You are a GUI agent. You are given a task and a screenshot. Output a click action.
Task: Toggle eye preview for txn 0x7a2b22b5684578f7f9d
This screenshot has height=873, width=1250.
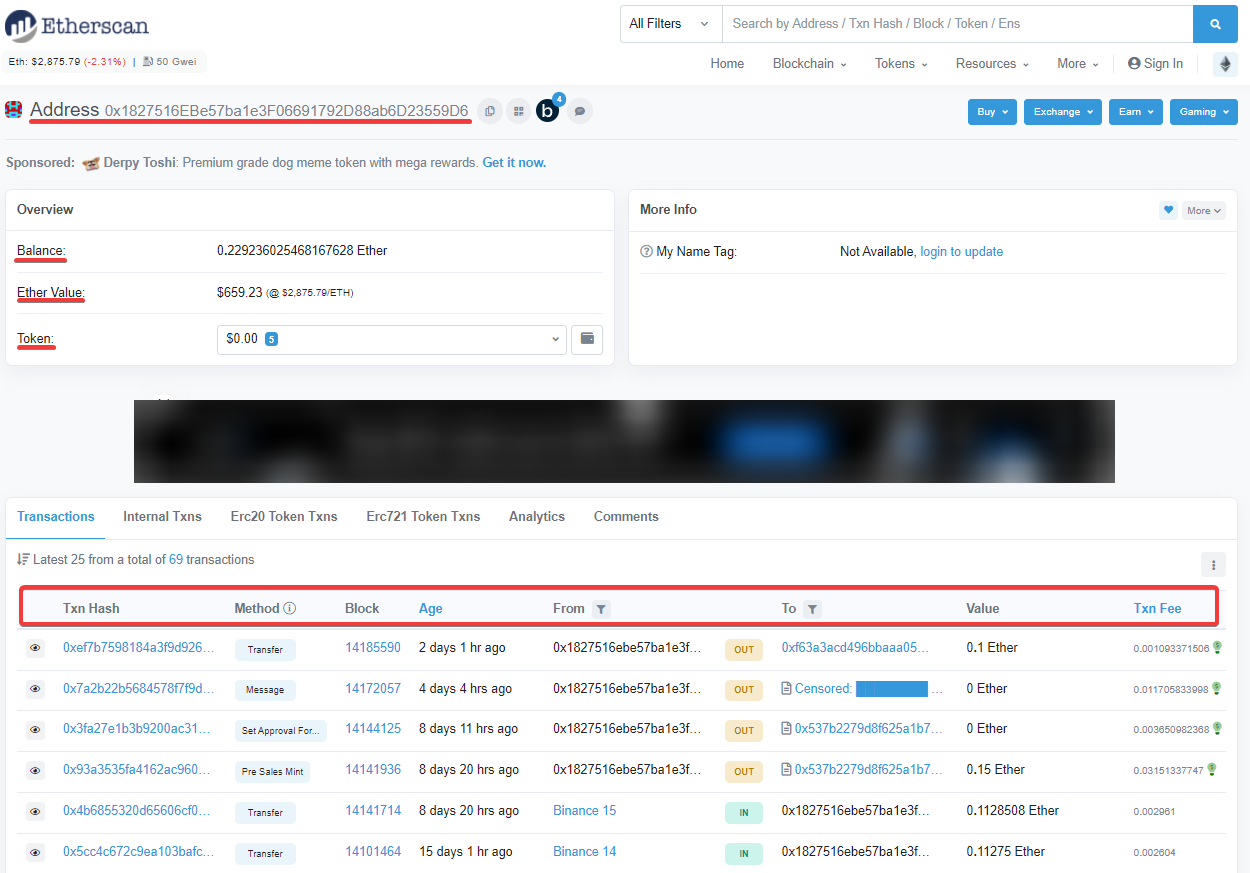click(35, 689)
